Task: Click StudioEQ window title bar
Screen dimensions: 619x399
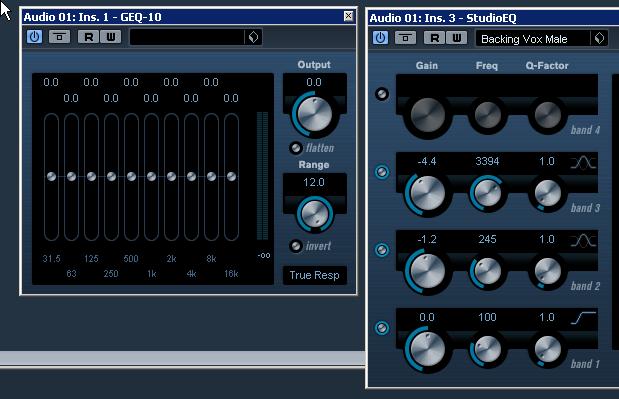Action: click(x=493, y=18)
